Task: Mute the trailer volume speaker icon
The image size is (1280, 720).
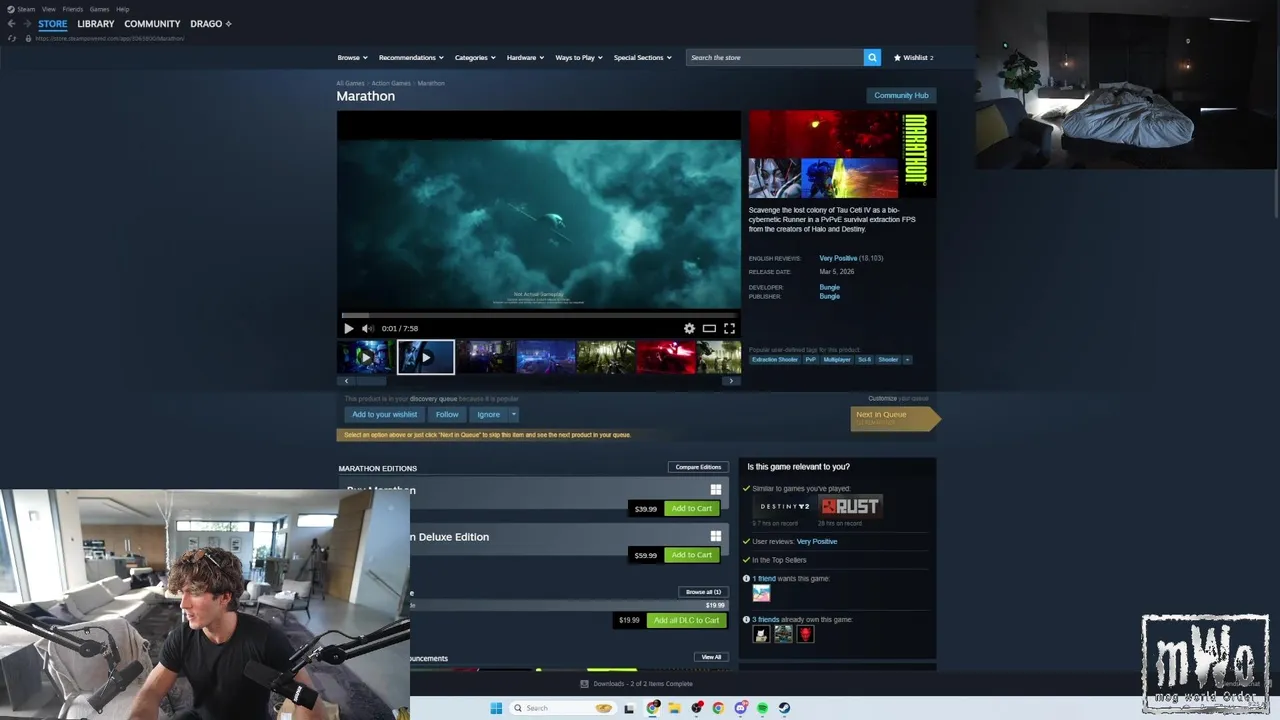Action: click(367, 328)
